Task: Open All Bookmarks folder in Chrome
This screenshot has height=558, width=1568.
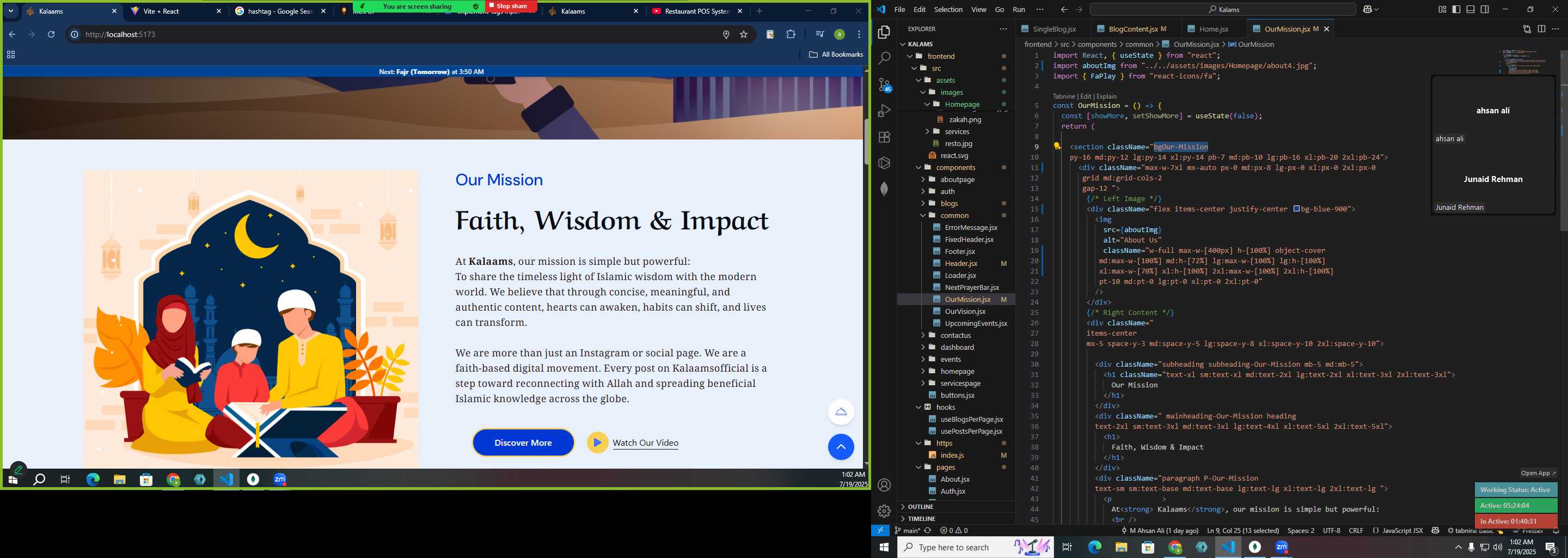Action: click(x=835, y=54)
